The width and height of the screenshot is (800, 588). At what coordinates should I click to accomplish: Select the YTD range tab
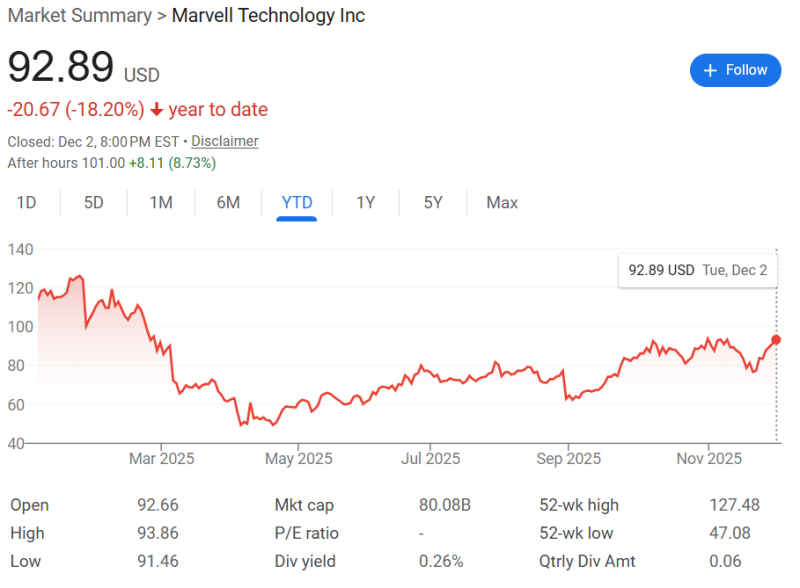click(297, 203)
